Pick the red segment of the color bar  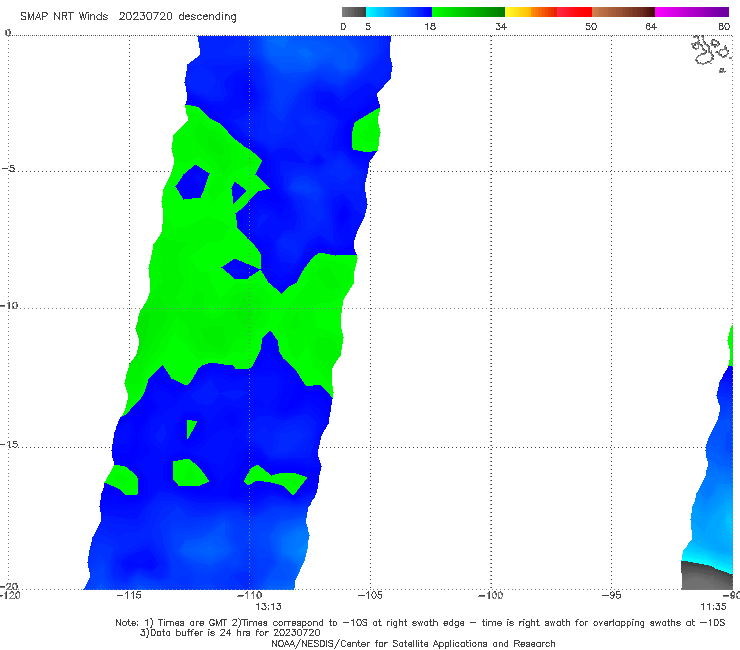(574, 12)
